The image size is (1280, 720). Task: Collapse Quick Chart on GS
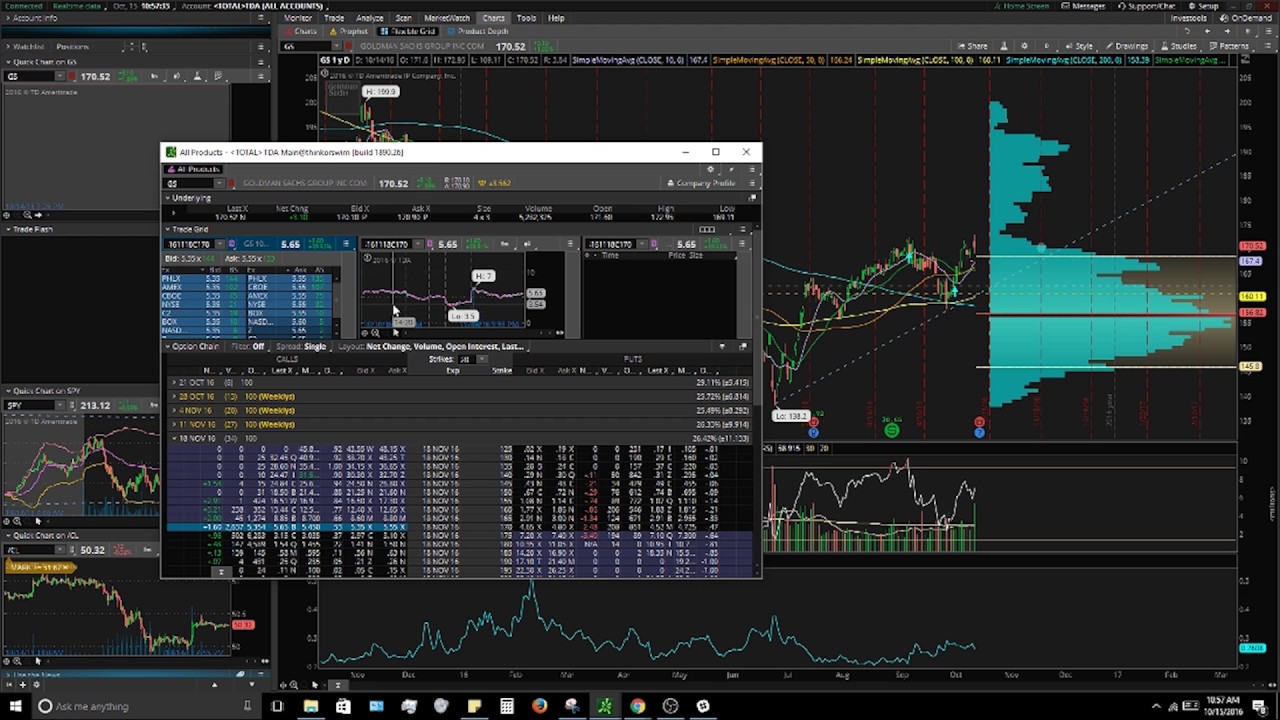(x=7, y=62)
